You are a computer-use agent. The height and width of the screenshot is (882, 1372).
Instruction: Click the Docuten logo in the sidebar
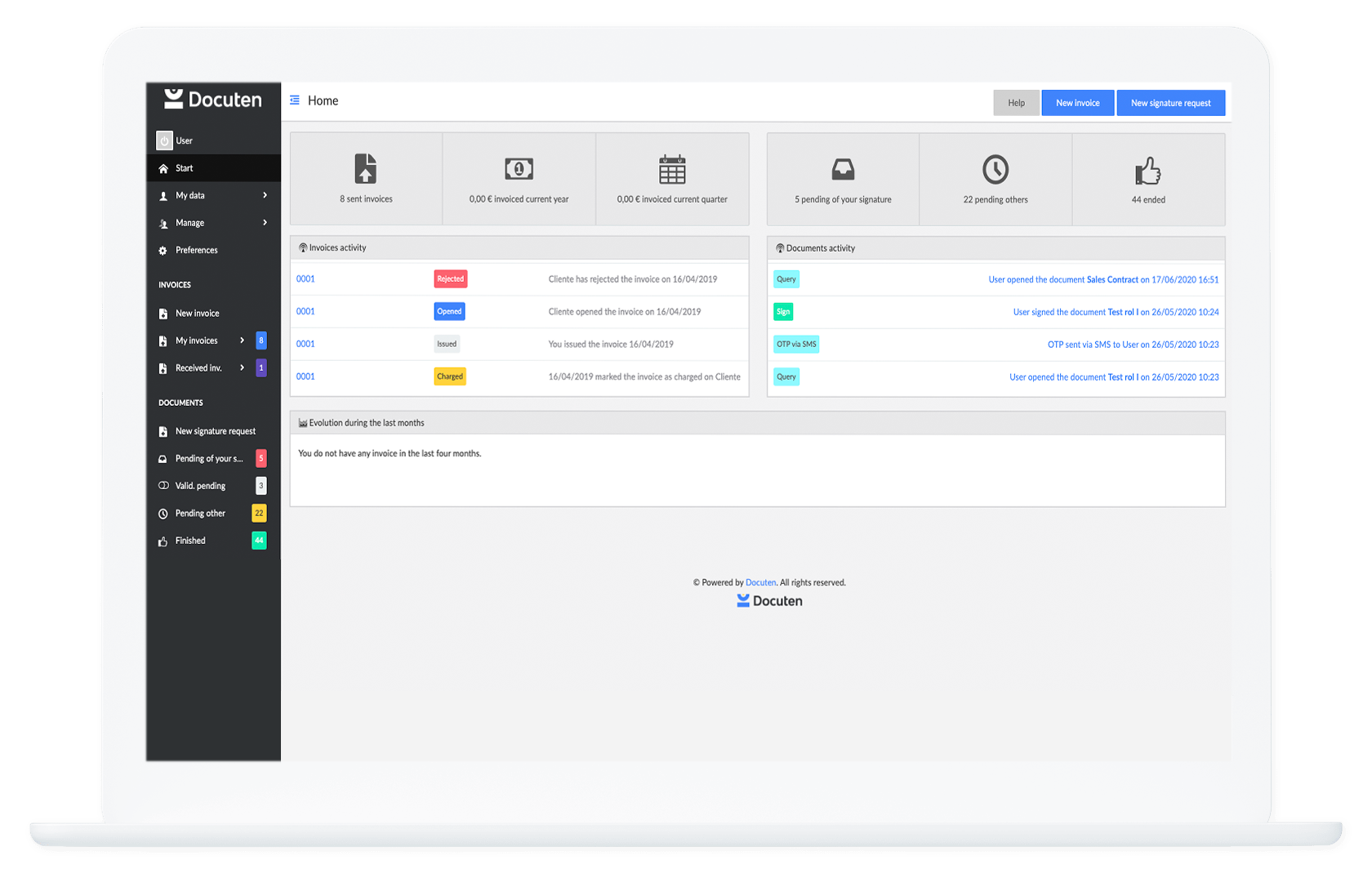click(214, 99)
